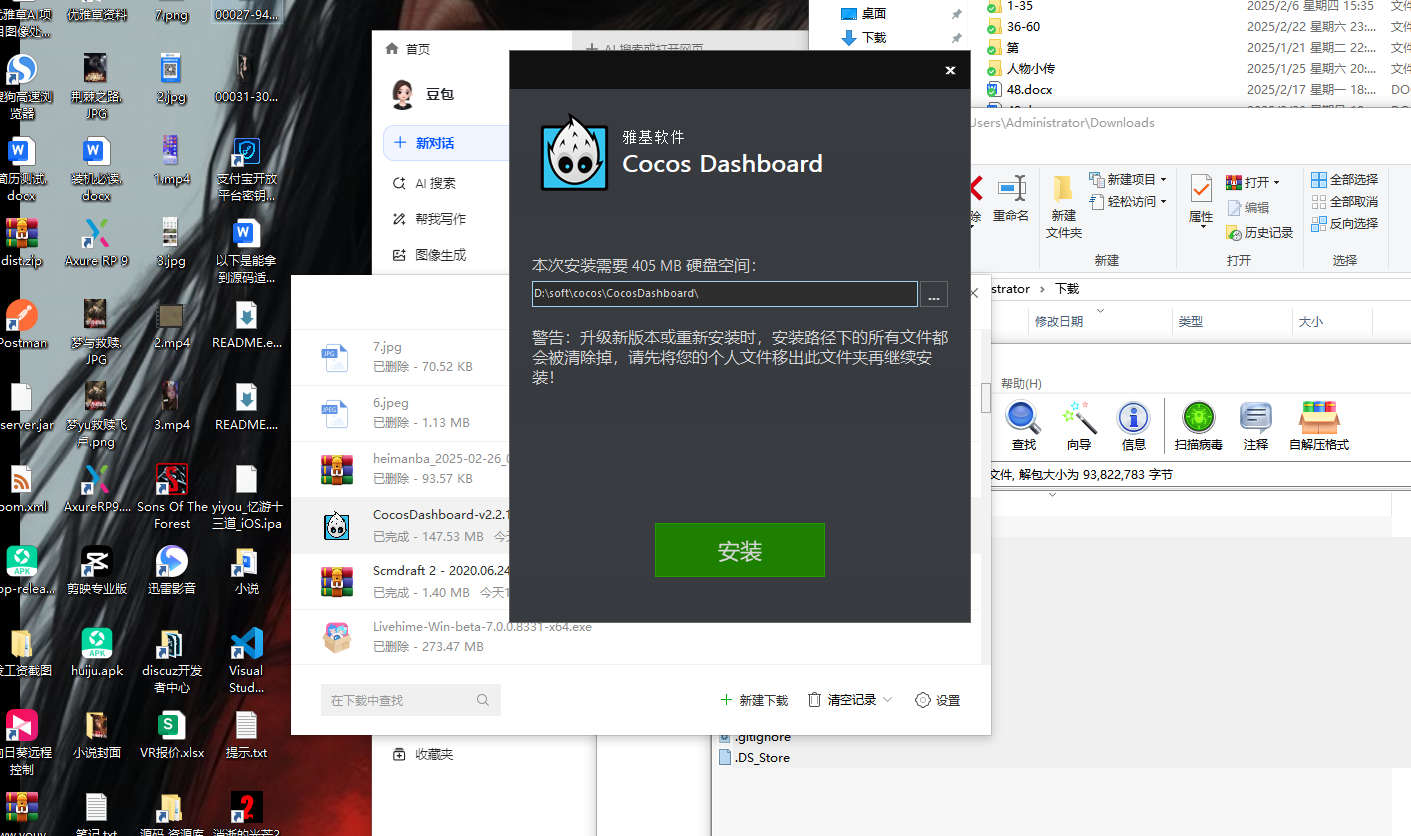
Task: Go to 首页 in the browser panel
Action: [x=409, y=47]
